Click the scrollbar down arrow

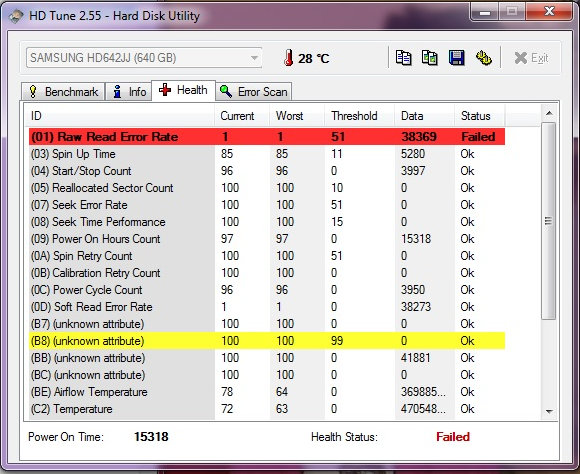(x=549, y=411)
